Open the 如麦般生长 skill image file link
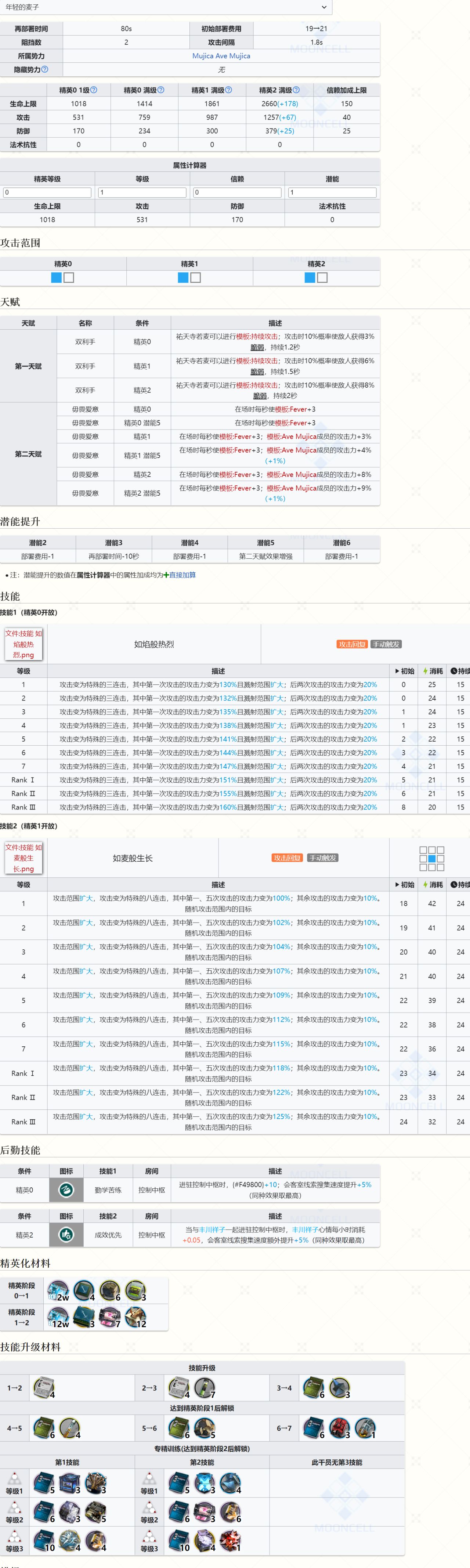 point(24,858)
